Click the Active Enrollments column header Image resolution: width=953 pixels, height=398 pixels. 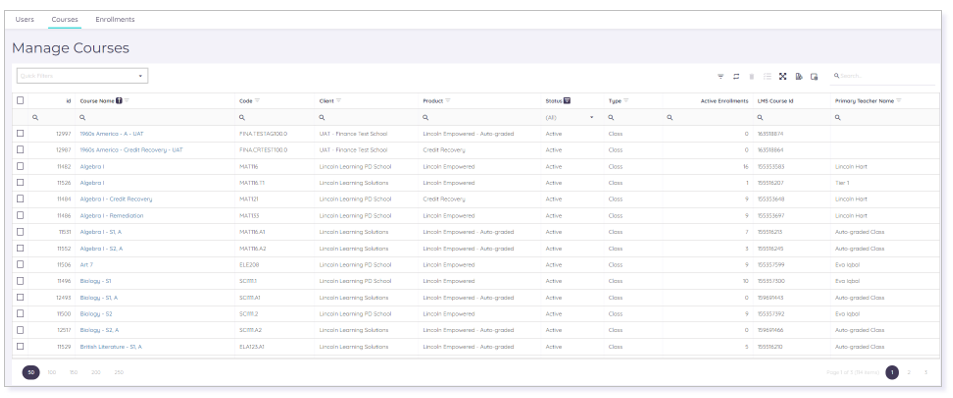coord(724,101)
